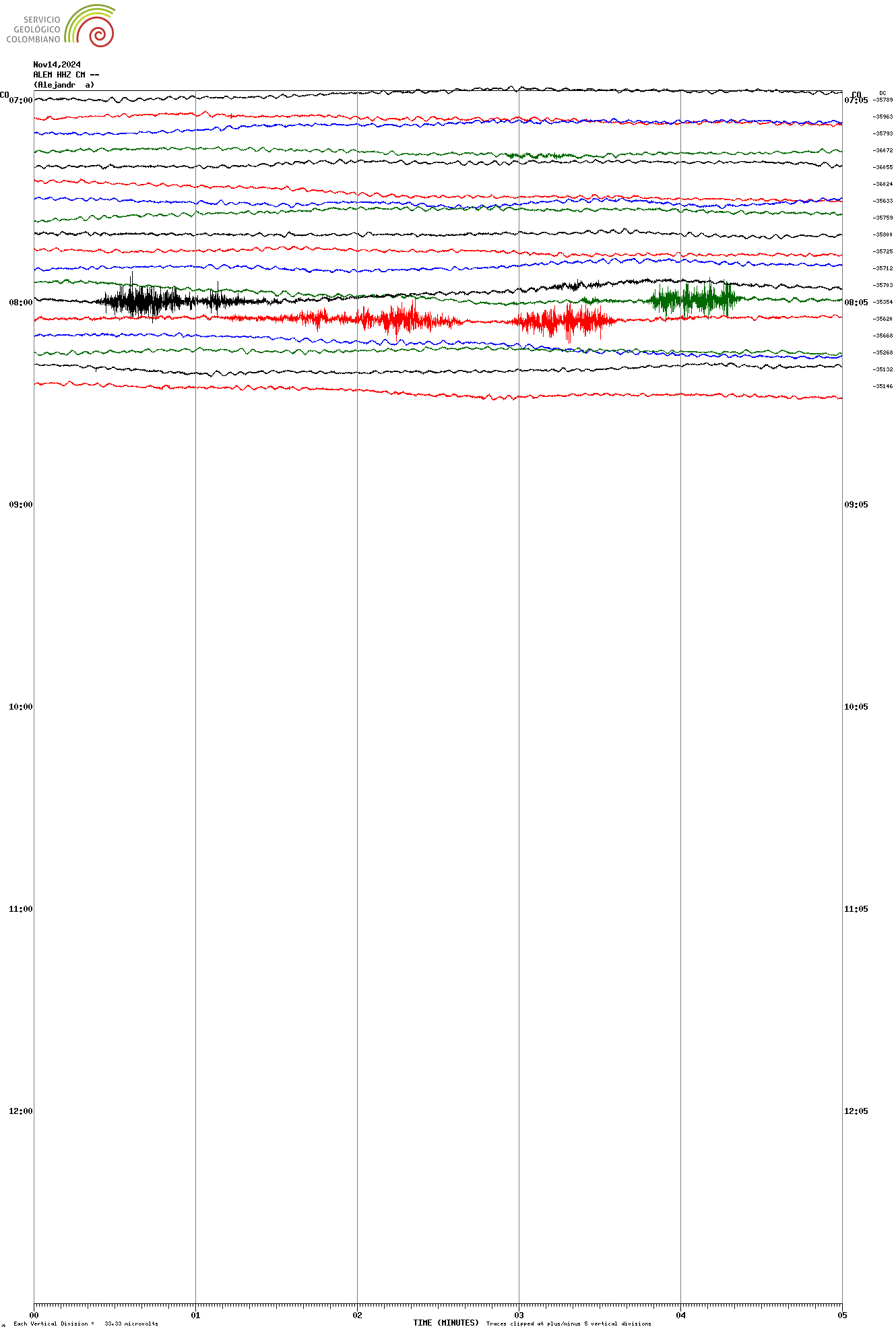Click the DC column header
This screenshot has height=1333, width=896.
pyautogui.click(x=883, y=93)
